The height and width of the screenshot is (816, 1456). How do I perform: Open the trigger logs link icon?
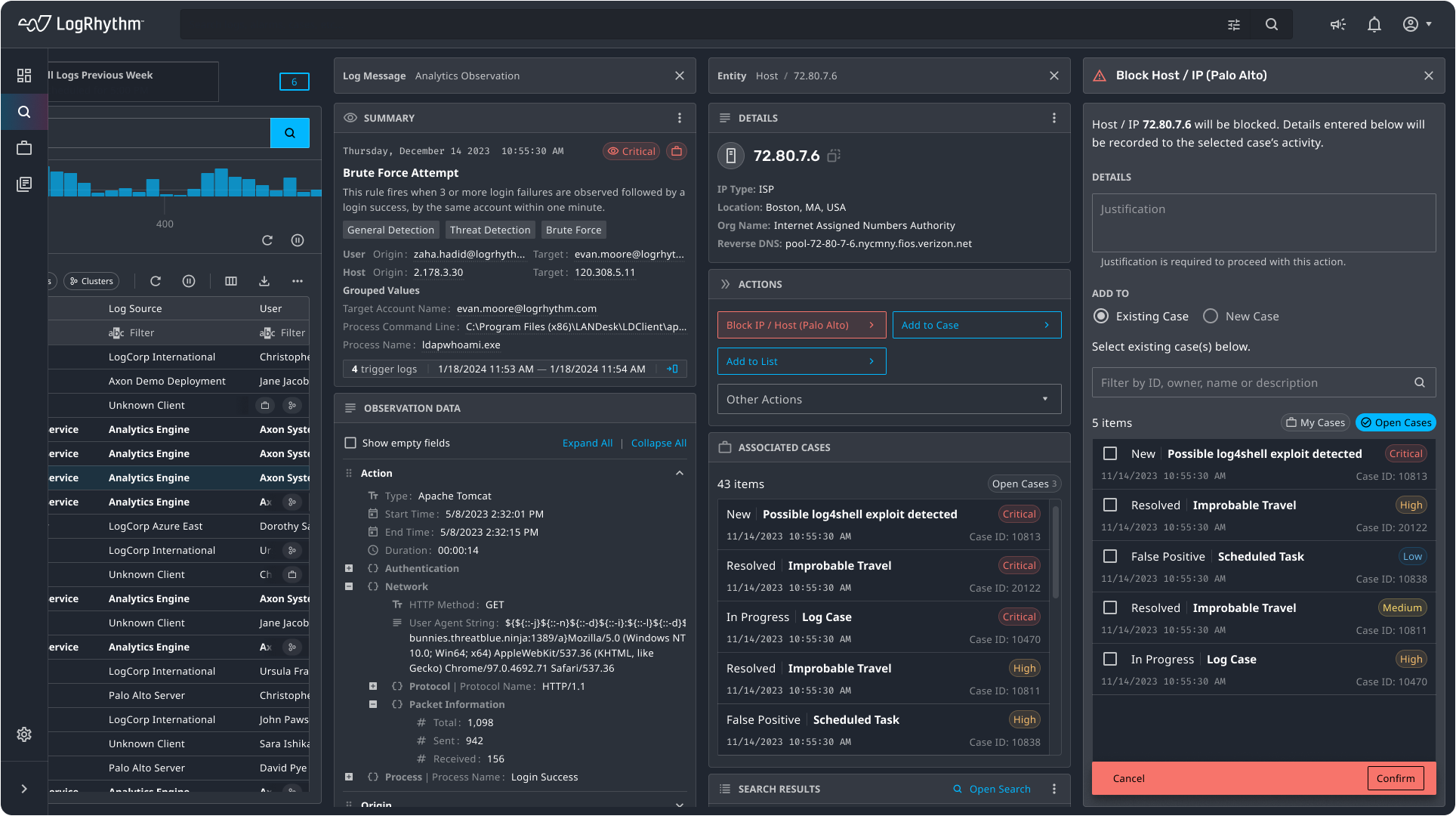coord(672,369)
